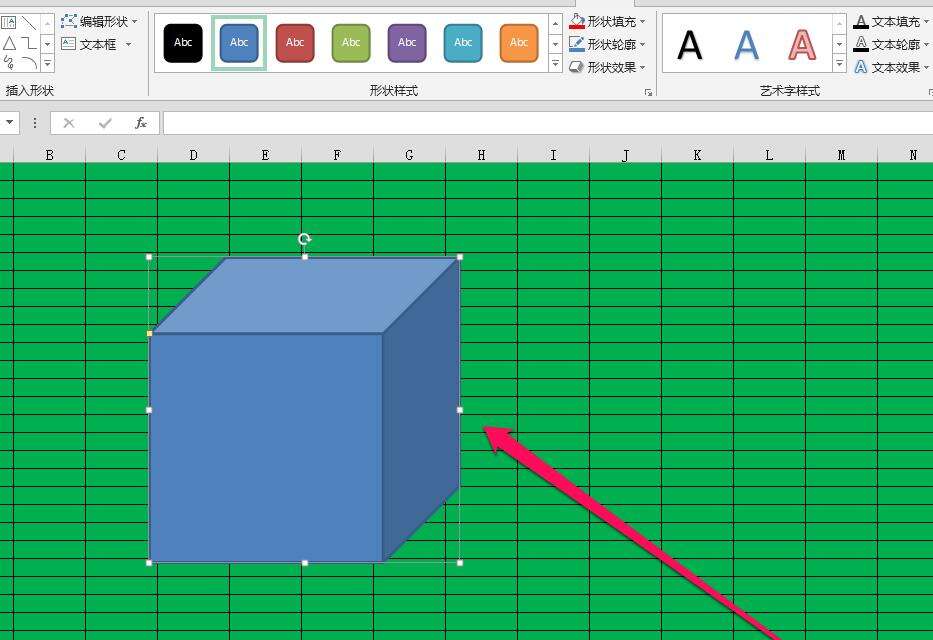This screenshot has width=933, height=640.
Task: Click the formula bar three-dot grip
Action: (x=35, y=123)
